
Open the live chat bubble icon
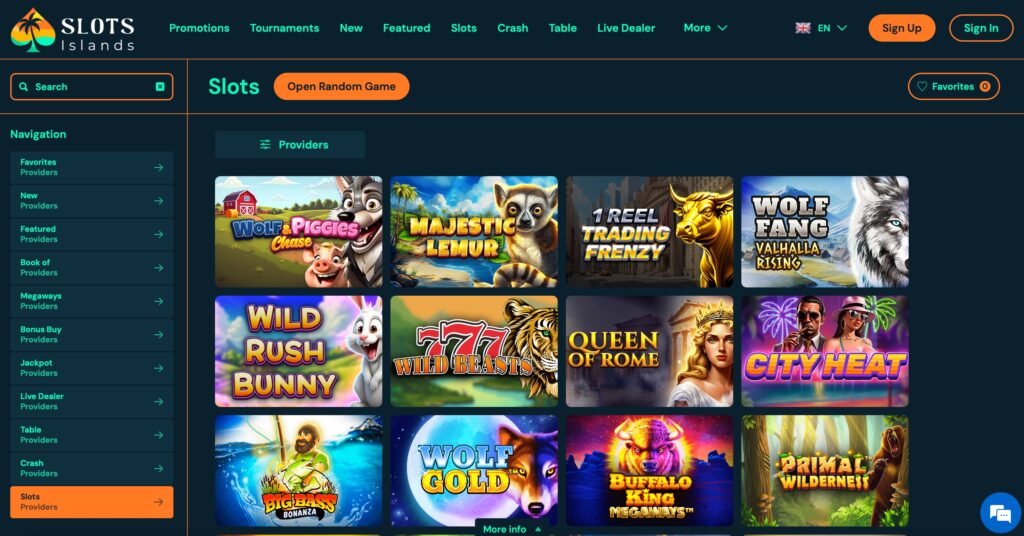coord(1000,514)
